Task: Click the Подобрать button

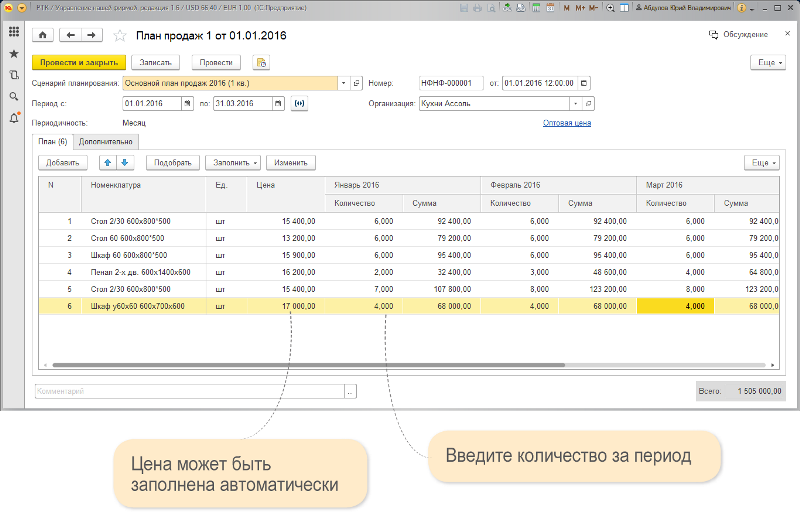Action: click(x=172, y=163)
